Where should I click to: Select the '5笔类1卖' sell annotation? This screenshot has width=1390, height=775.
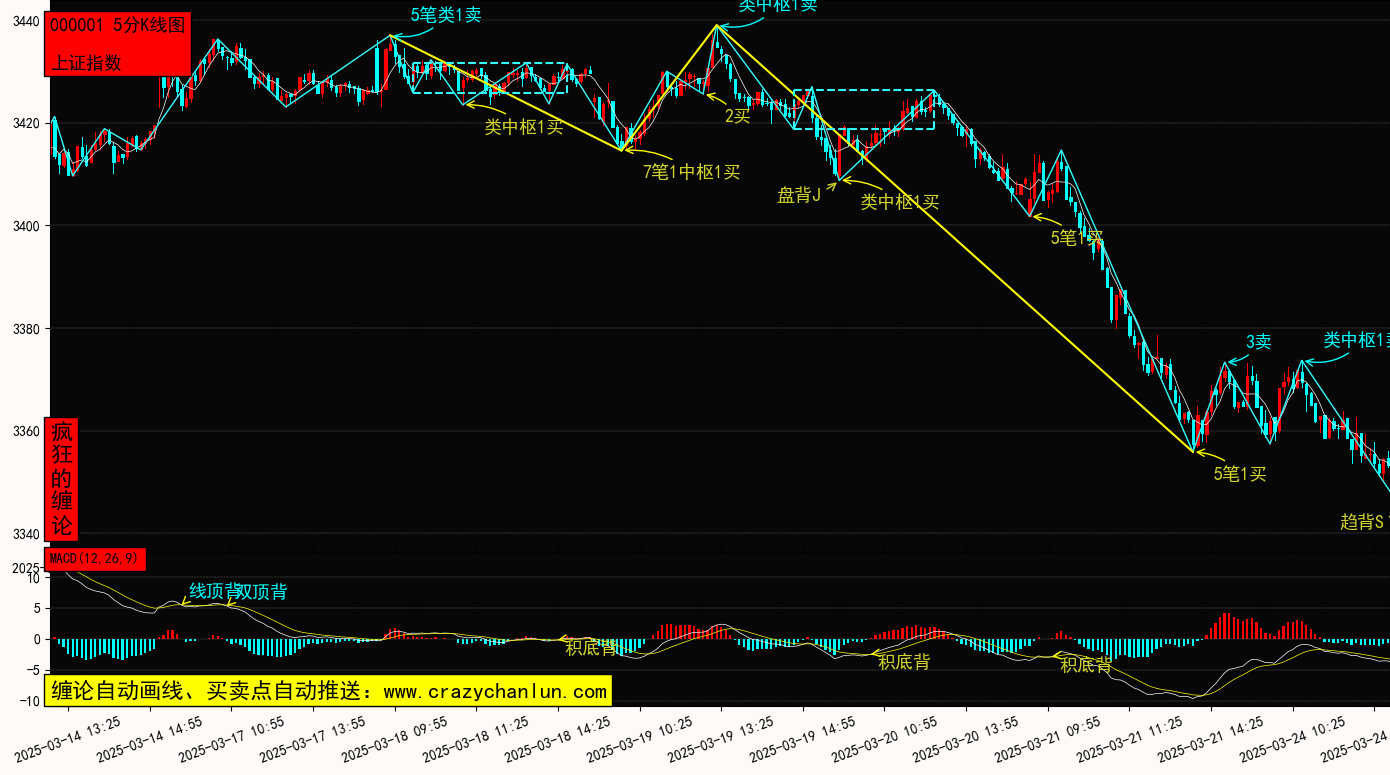(446, 15)
